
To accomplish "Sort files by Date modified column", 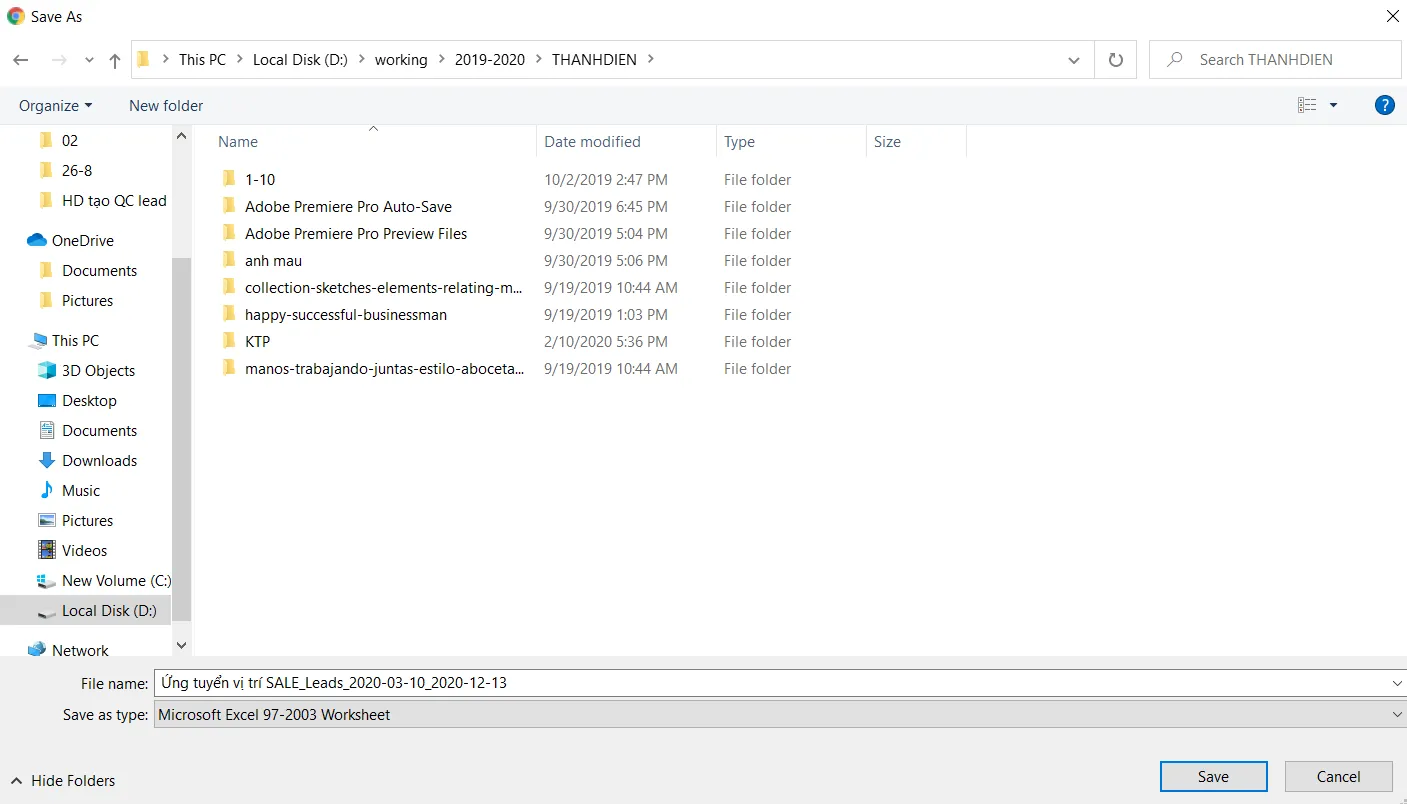I will pyautogui.click(x=592, y=142).
